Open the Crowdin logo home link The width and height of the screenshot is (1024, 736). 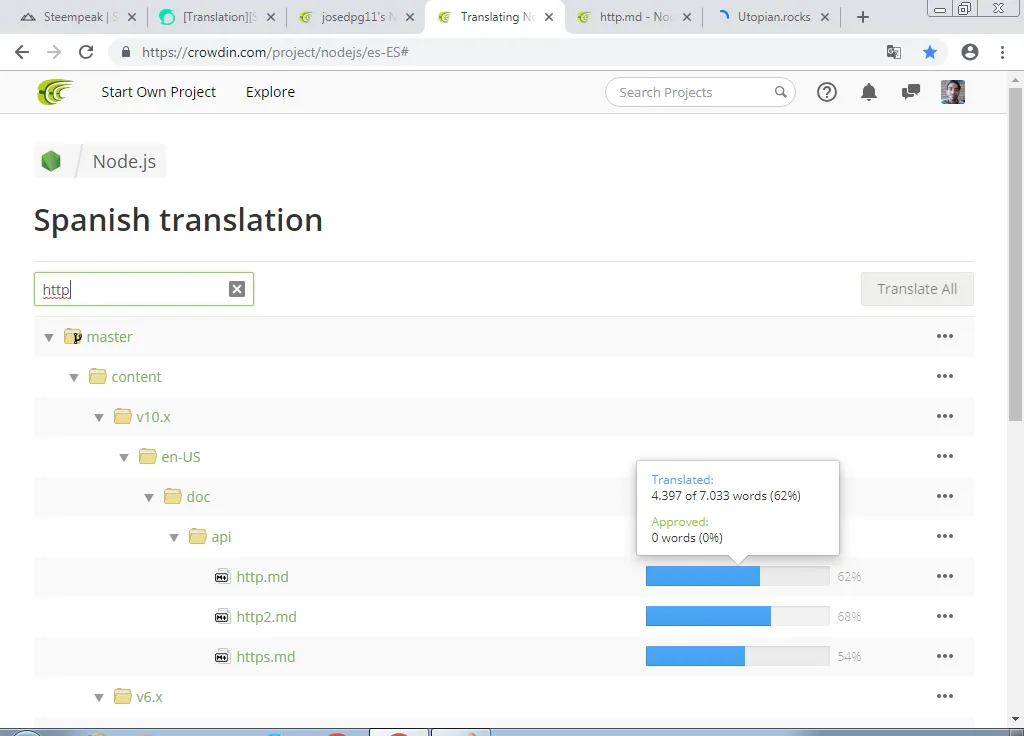tap(55, 92)
